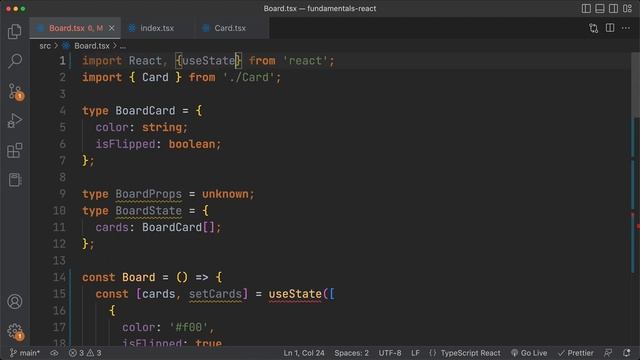
Task: Click Ln 1, Col 24 cursor position
Action: point(304,353)
